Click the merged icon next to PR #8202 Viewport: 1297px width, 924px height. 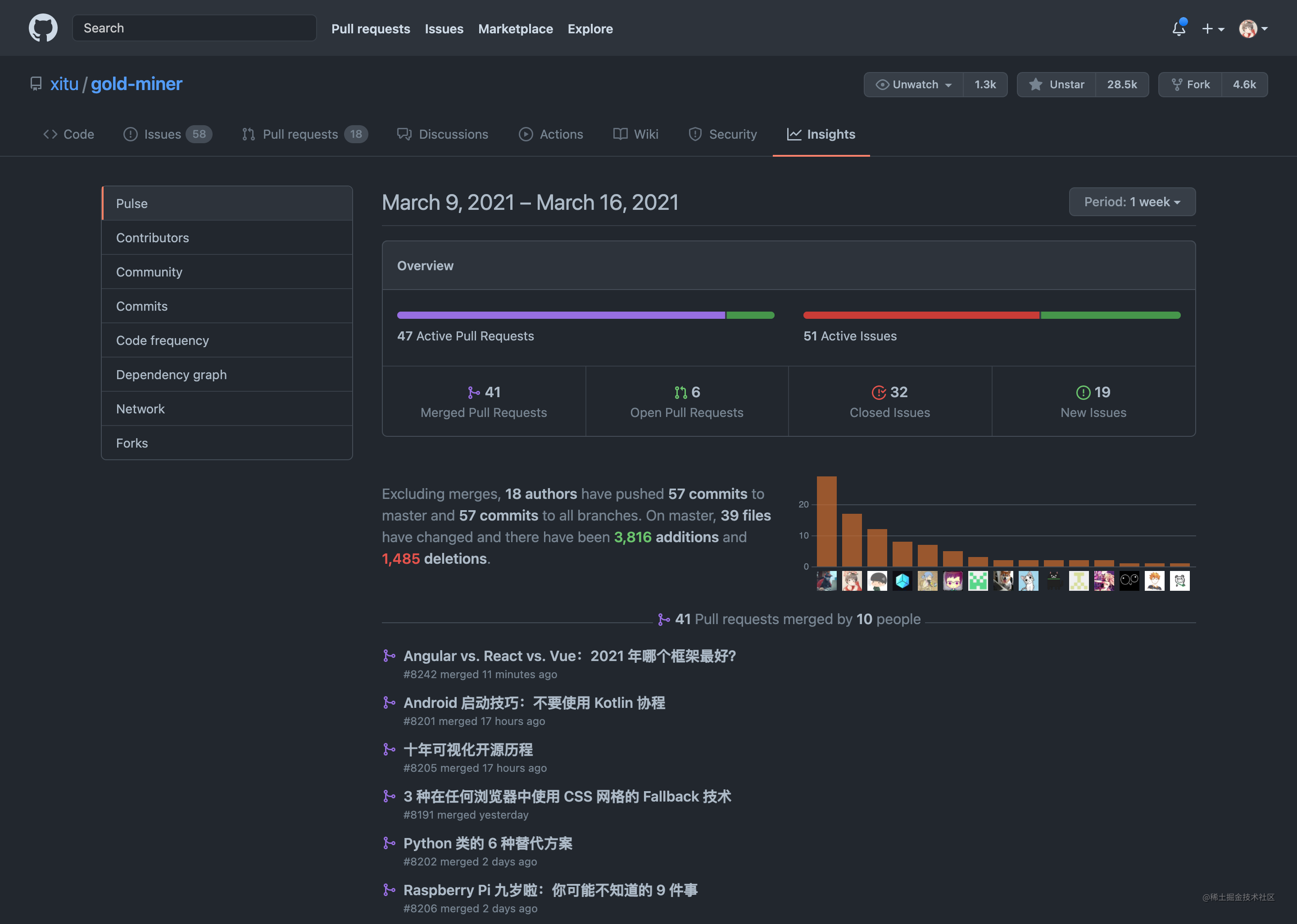(x=389, y=843)
